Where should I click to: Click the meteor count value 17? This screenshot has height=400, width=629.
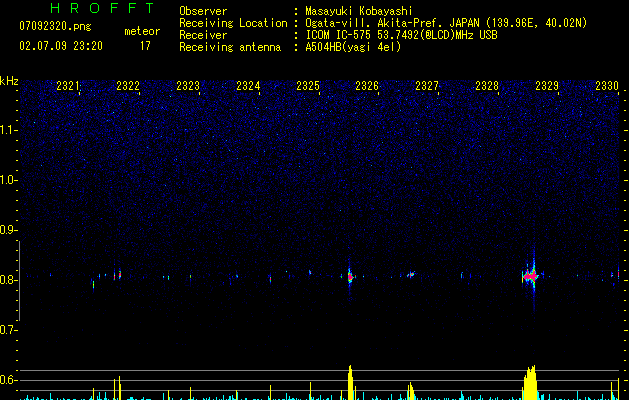click(x=145, y=46)
